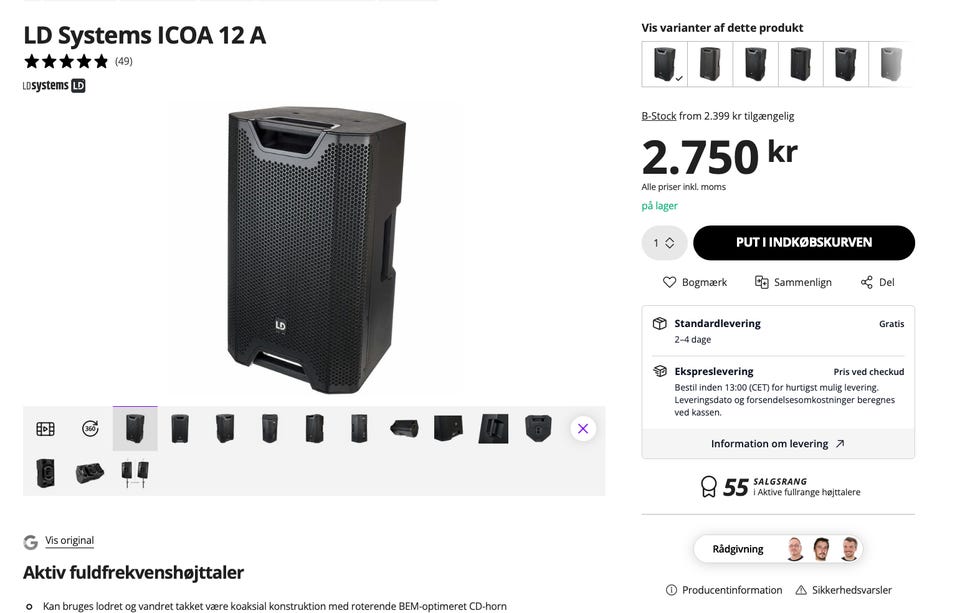
Task: Open the product video gallery icon
Action: [x=45, y=429]
